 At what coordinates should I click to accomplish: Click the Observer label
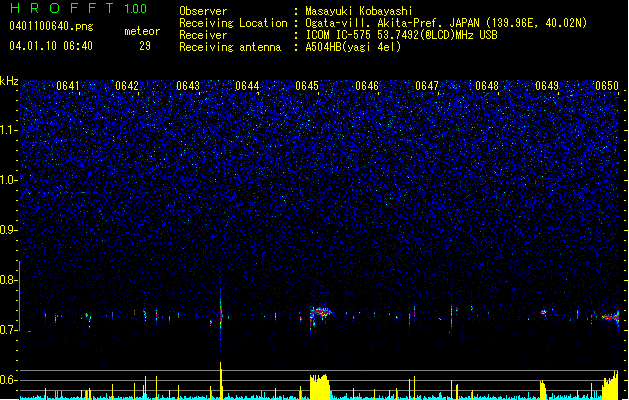click(203, 11)
